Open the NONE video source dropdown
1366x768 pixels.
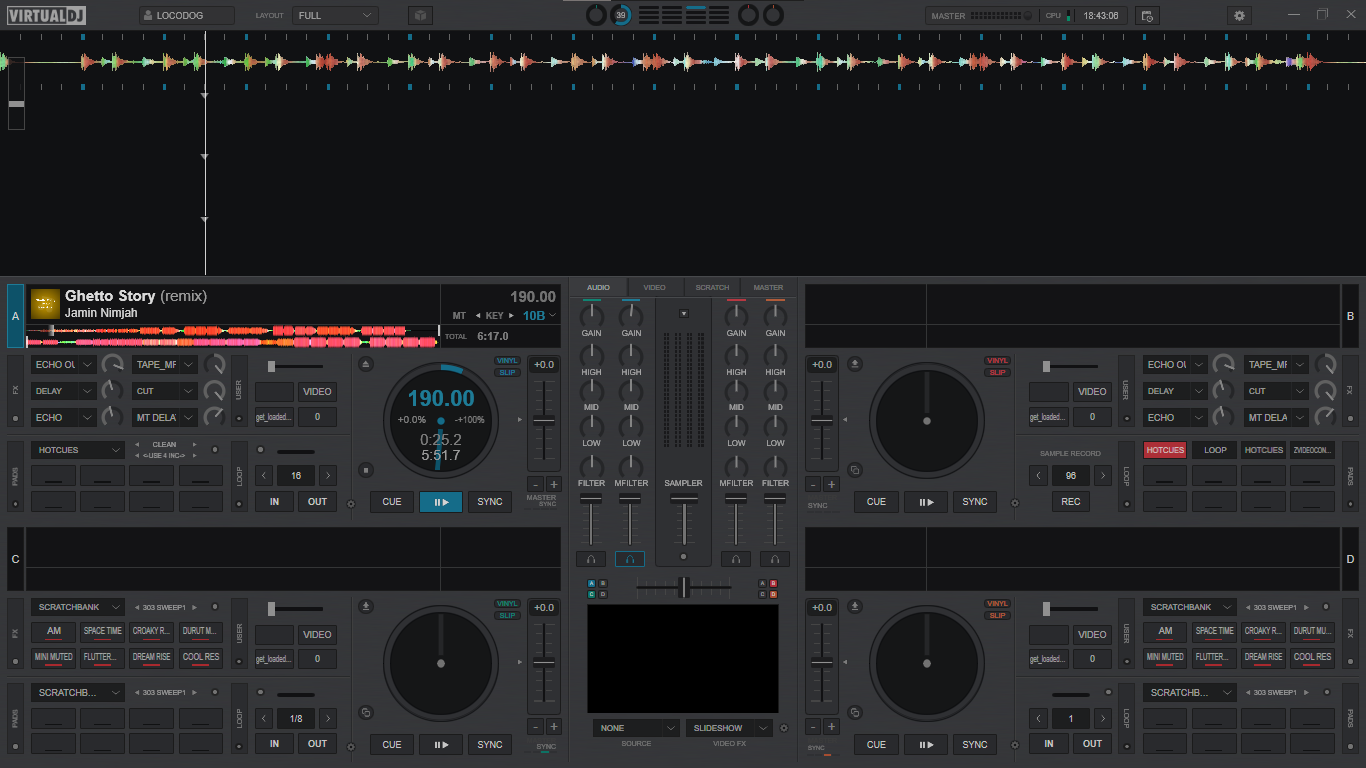[x=636, y=728]
